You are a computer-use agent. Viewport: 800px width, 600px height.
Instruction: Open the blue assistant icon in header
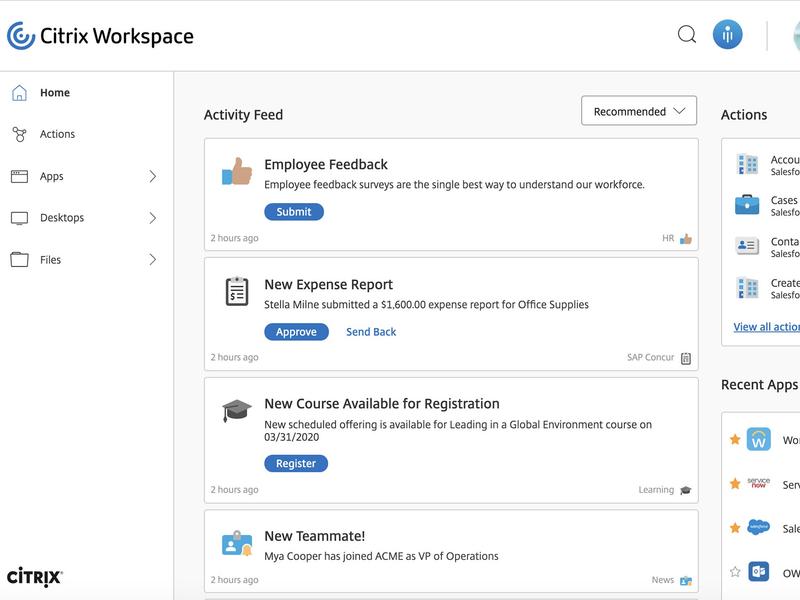[x=727, y=35]
